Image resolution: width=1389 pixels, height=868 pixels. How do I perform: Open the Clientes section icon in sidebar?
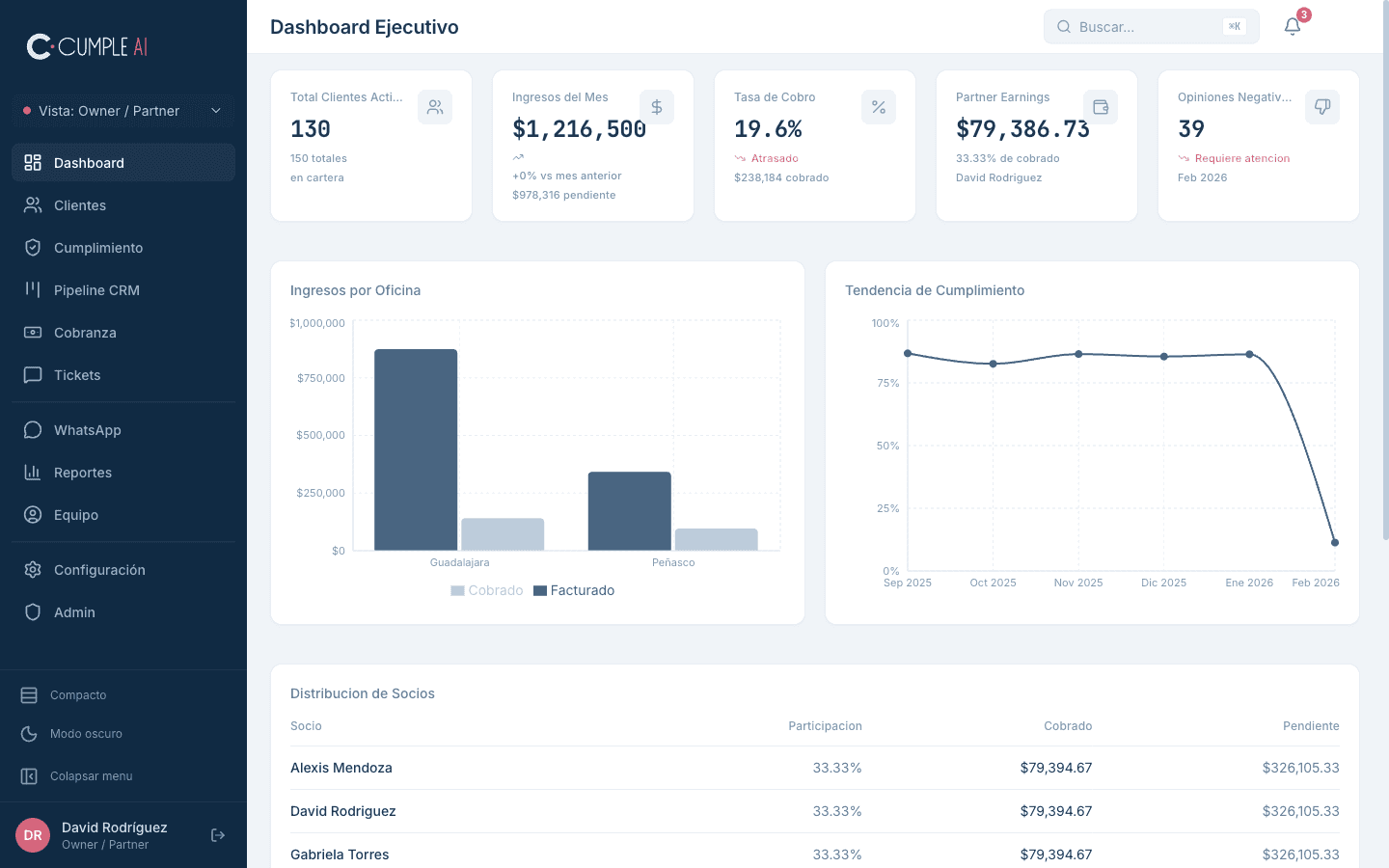click(32, 204)
